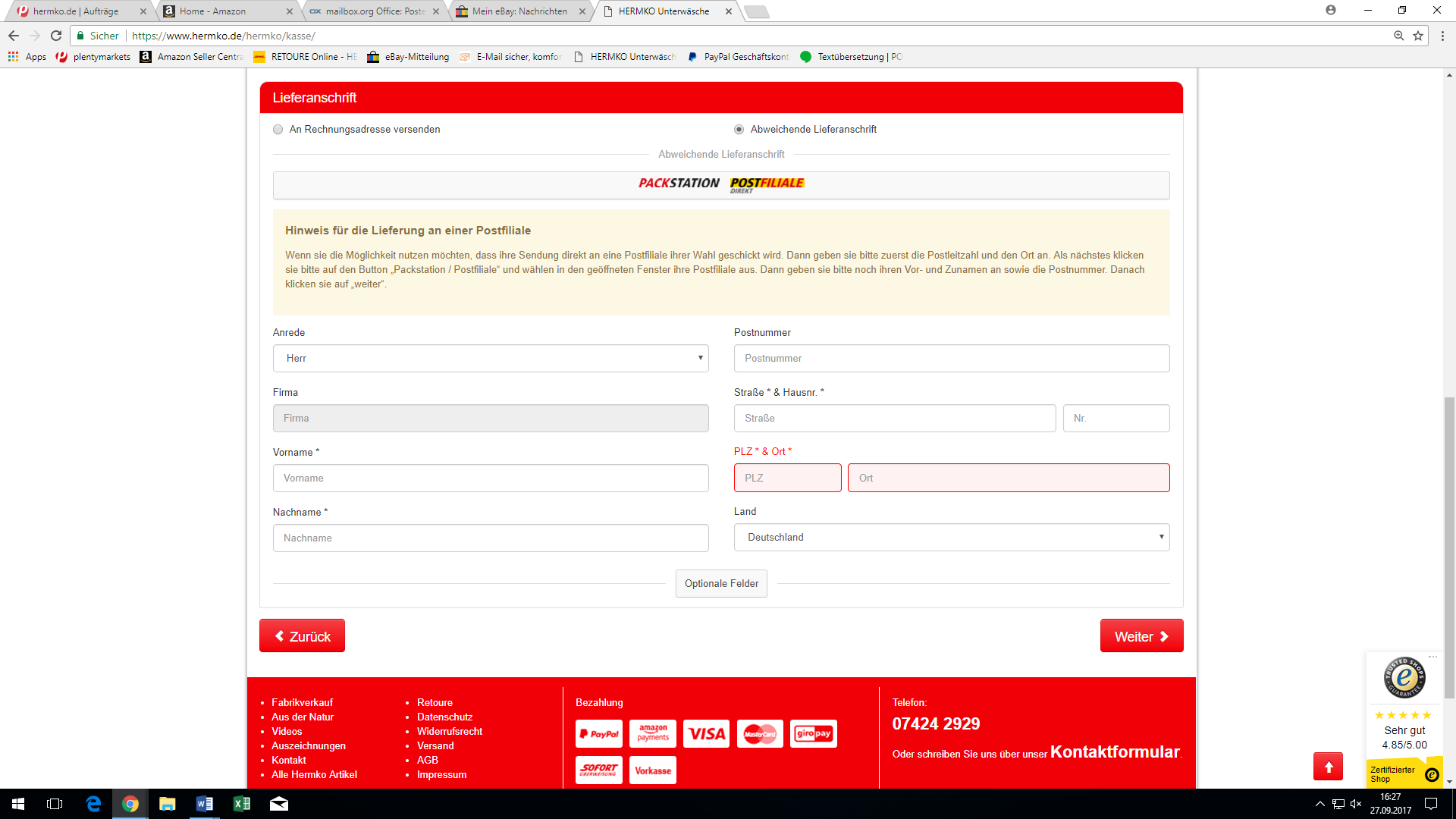Click the 'Zurück' navigation button
Image resolution: width=1456 pixels, height=819 pixels.
(x=302, y=636)
